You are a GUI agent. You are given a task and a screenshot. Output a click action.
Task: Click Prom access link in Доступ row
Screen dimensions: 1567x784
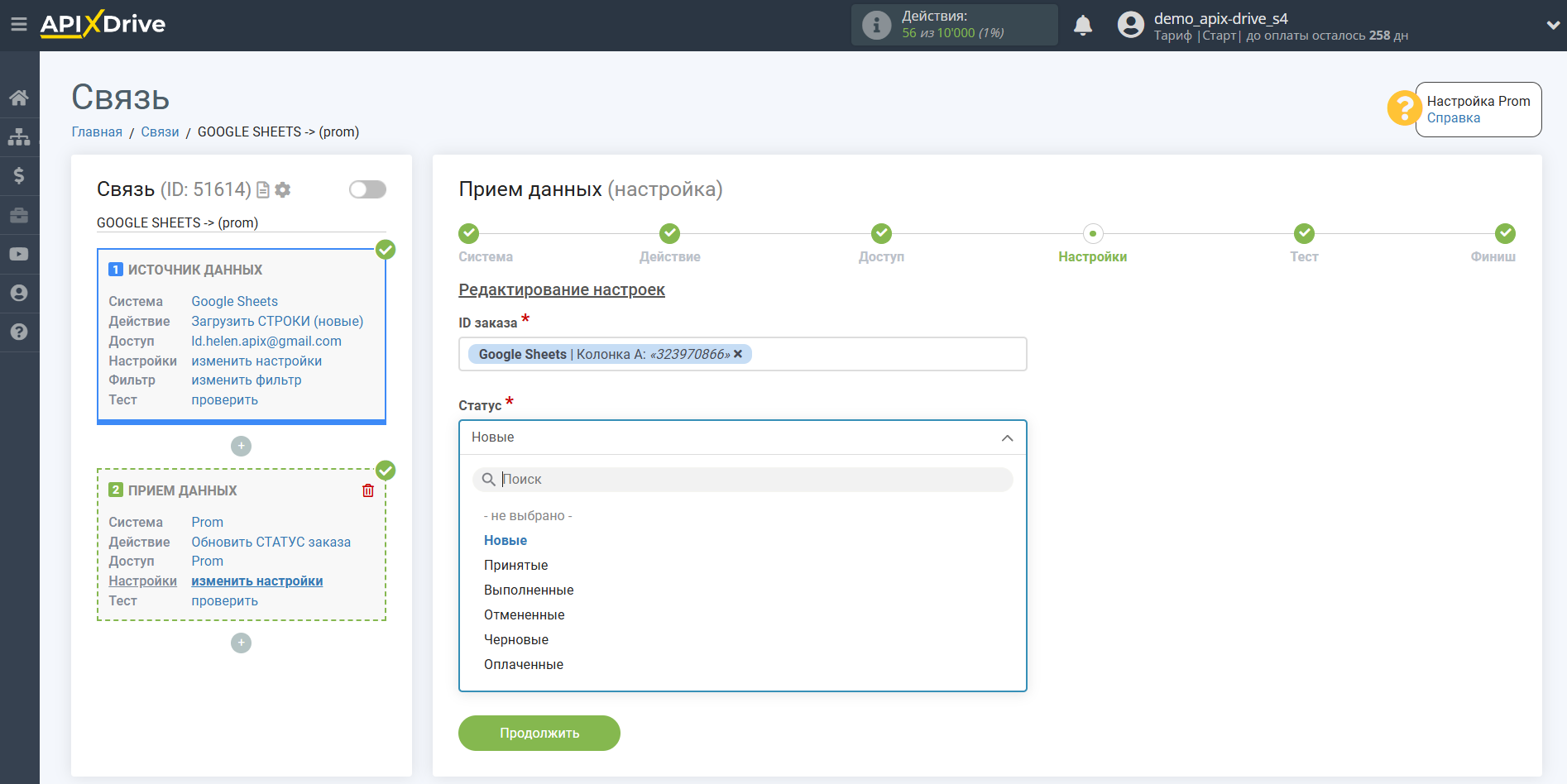point(207,562)
